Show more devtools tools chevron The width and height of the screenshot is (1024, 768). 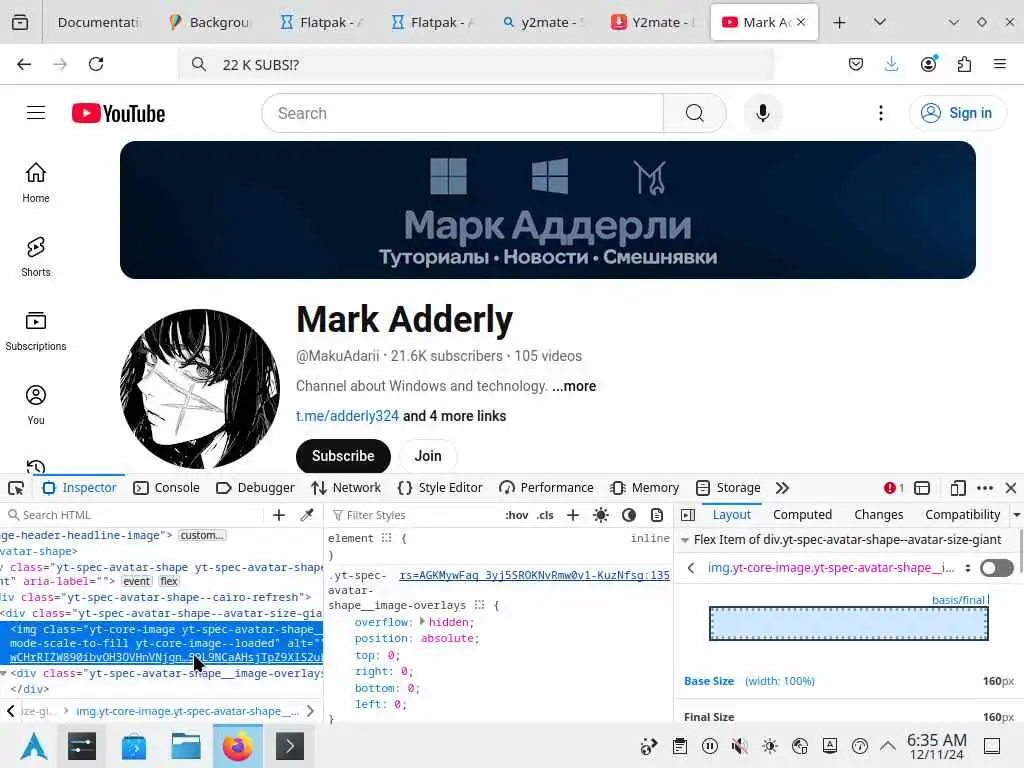[x=782, y=488]
